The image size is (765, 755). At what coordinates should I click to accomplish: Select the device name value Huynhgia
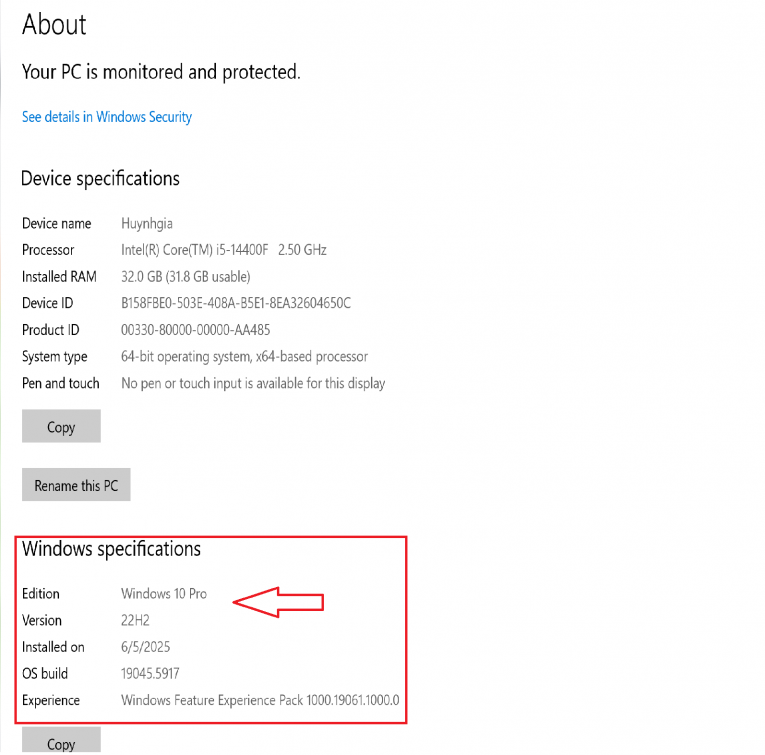[x=147, y=224]
